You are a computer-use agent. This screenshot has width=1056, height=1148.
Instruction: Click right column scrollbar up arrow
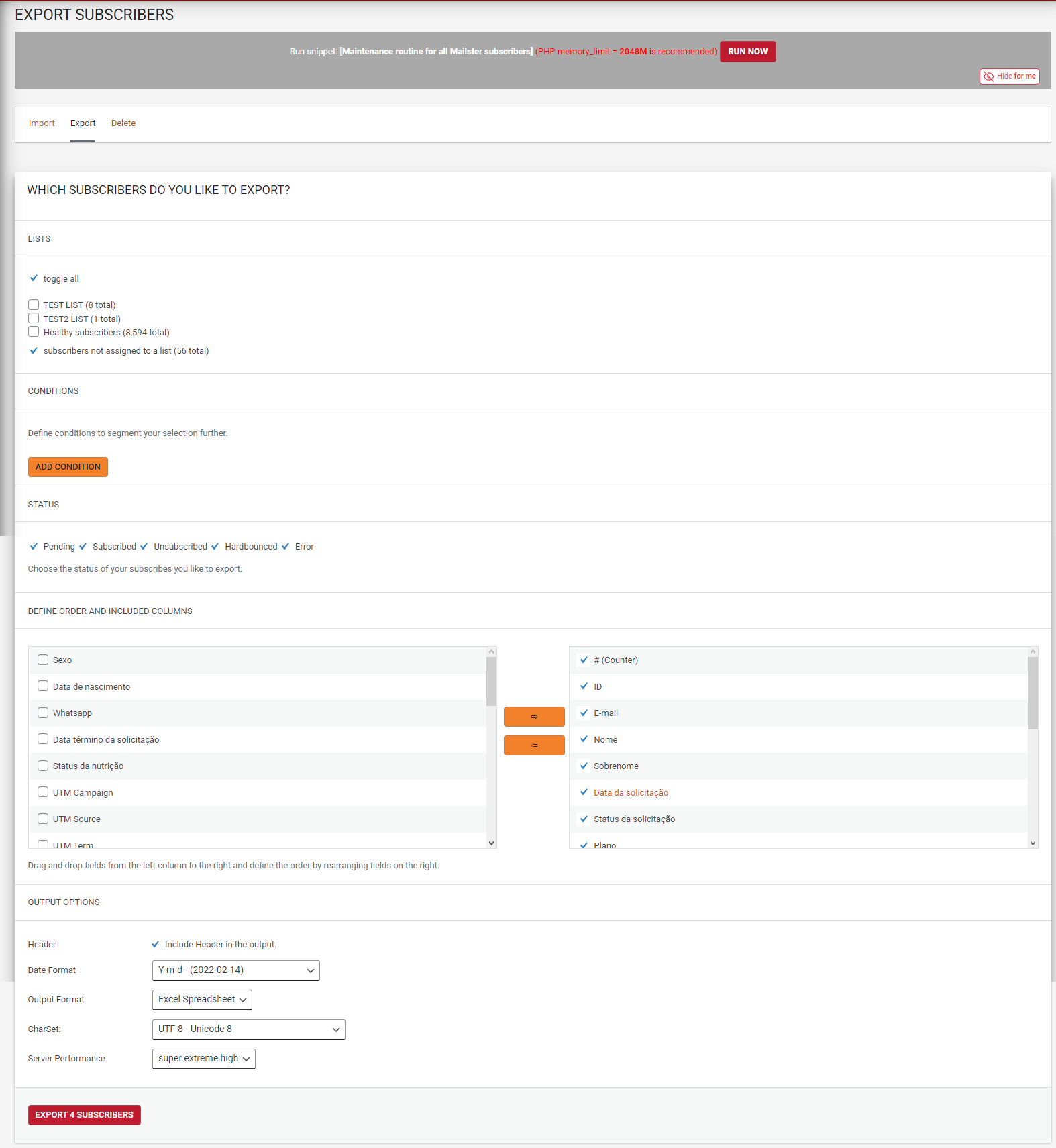[x=1033, y=651]
